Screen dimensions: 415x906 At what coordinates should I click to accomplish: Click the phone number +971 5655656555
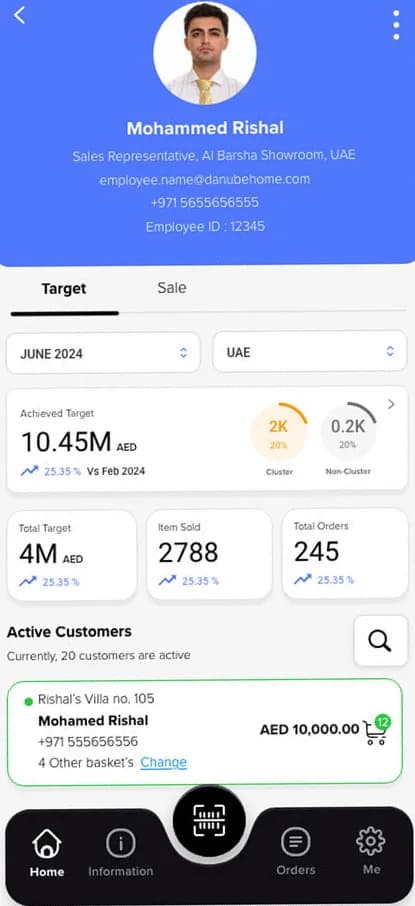point(205,203)
